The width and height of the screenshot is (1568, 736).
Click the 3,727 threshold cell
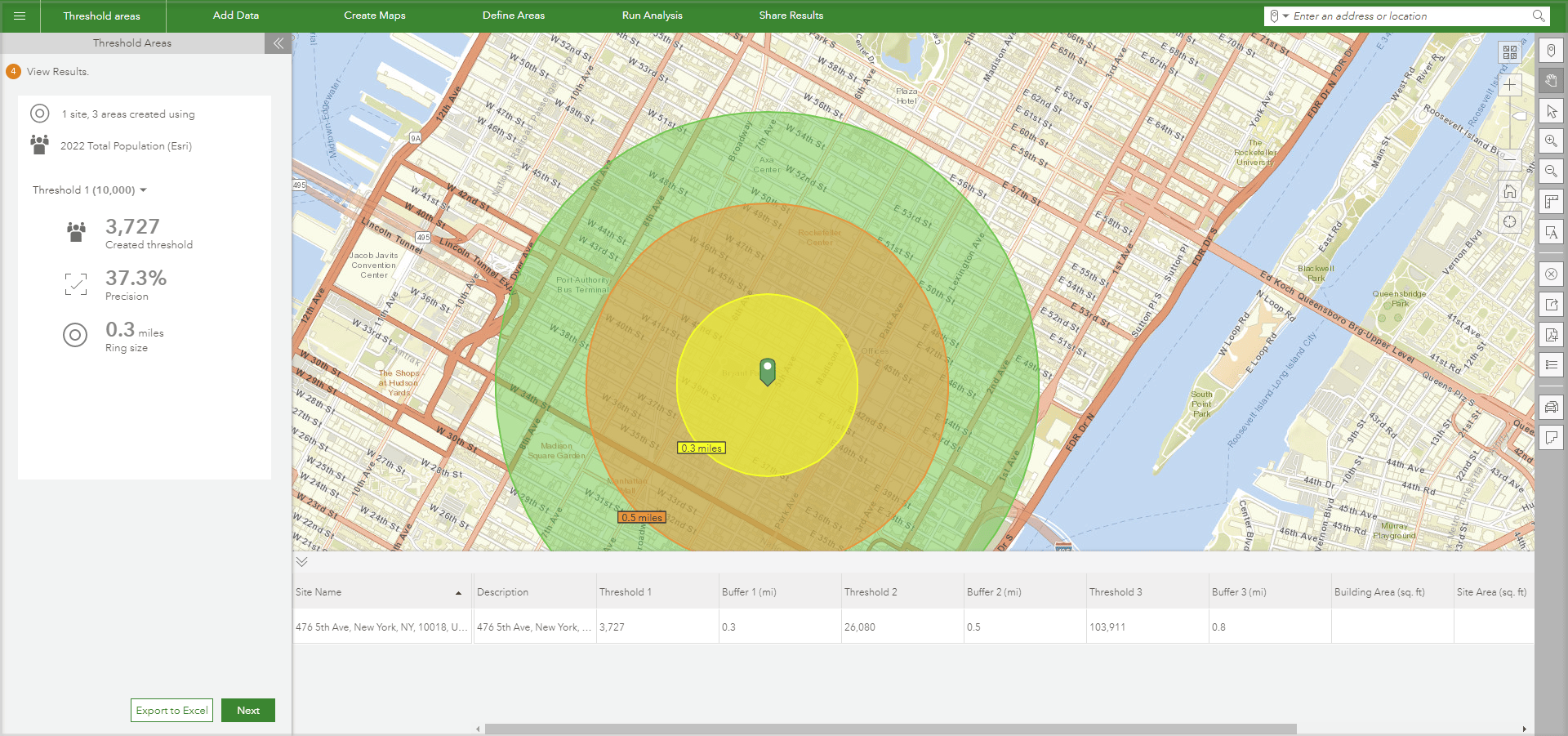(657, 627)
